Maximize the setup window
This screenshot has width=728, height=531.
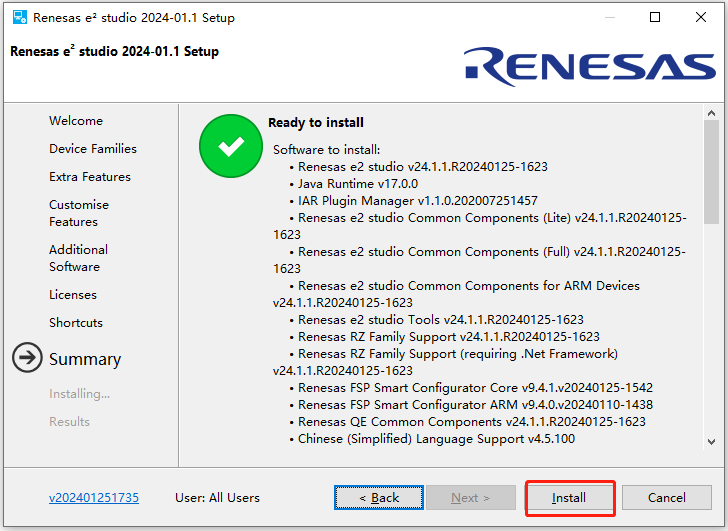point(655,17)
